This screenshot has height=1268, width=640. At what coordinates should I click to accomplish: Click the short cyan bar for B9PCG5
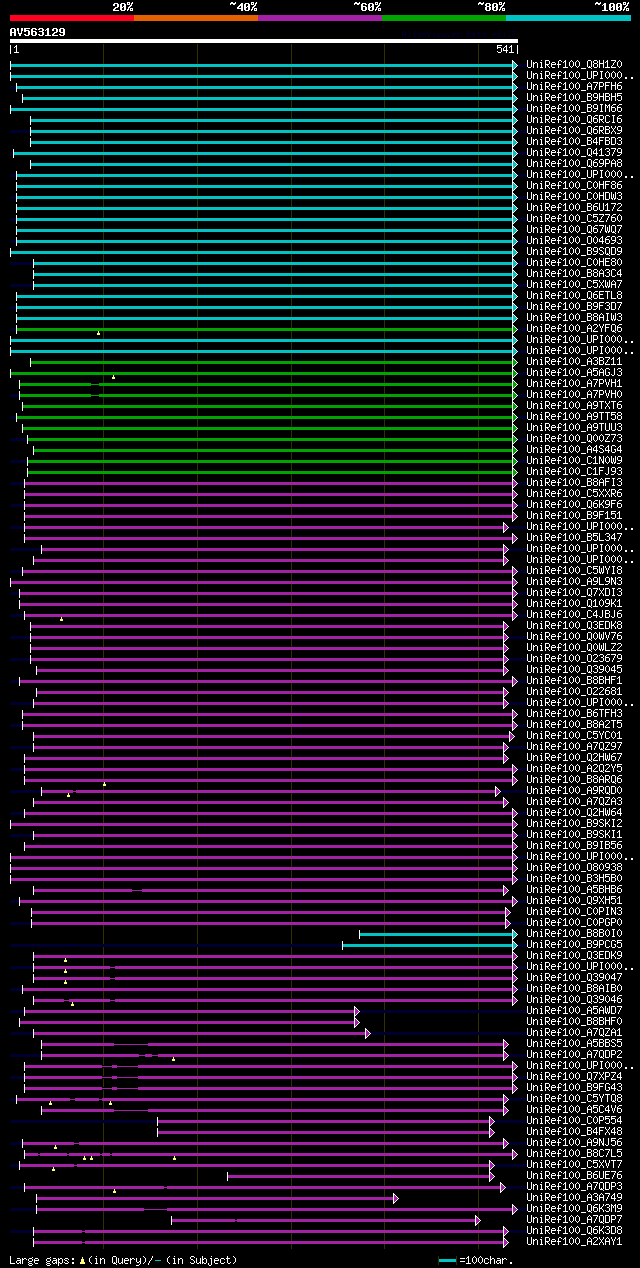(x=429, y=945)
